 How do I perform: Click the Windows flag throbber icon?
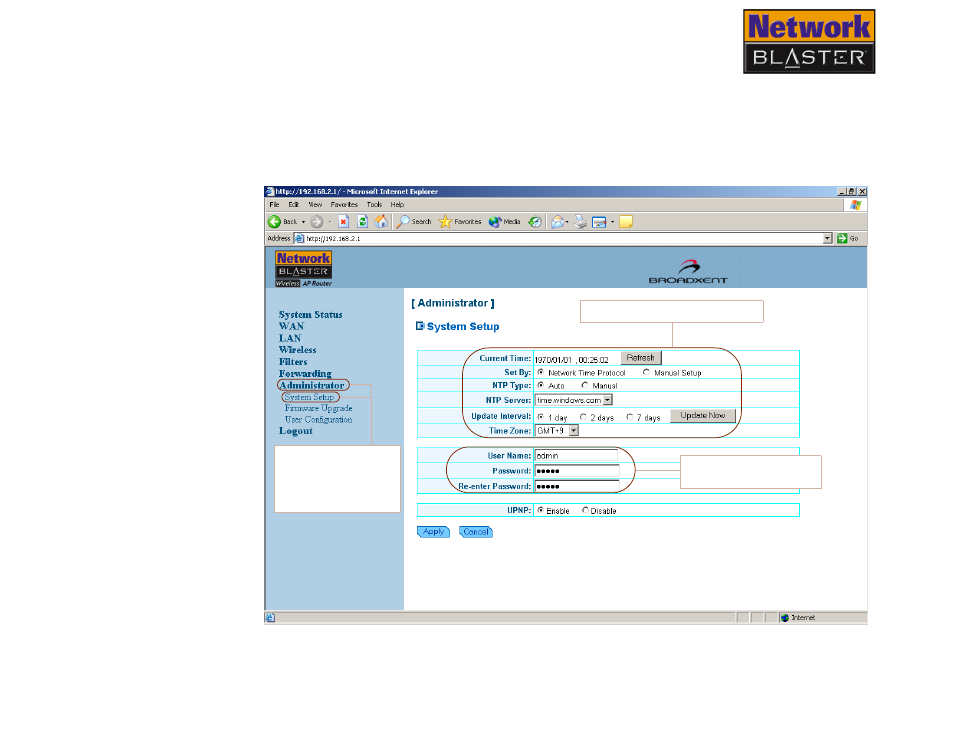[x=856, y=205]
